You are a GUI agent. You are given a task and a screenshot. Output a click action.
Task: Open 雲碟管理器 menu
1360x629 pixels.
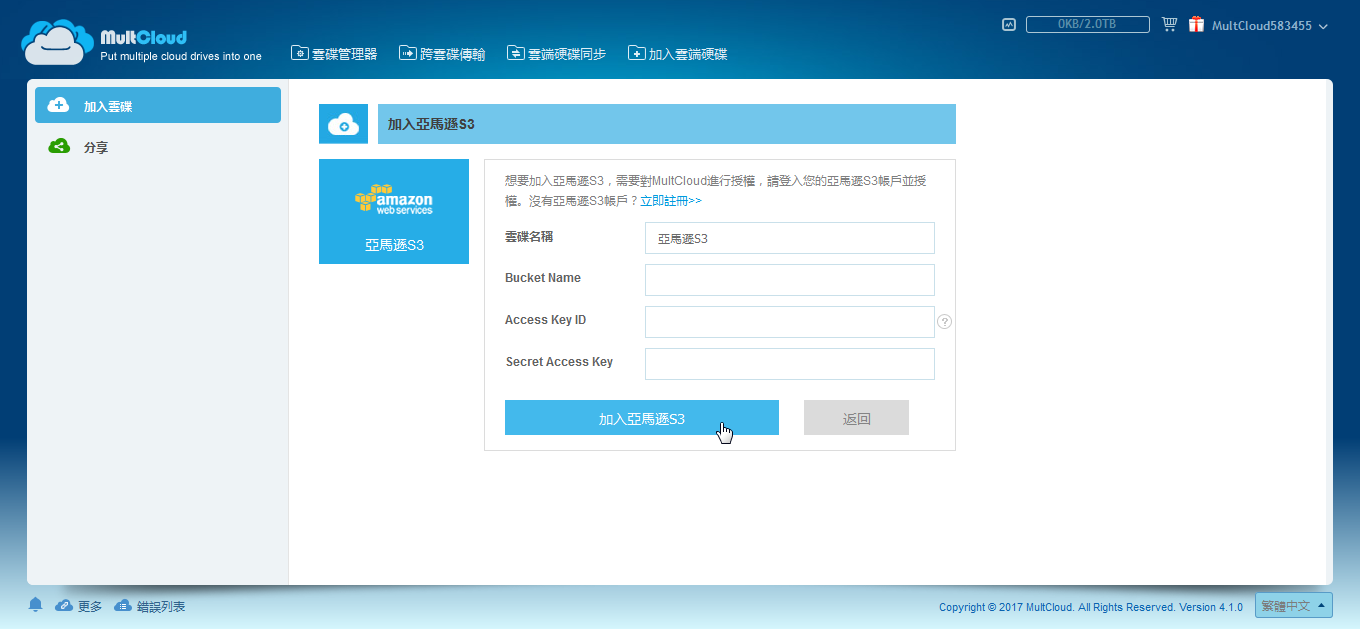[334, 54]
